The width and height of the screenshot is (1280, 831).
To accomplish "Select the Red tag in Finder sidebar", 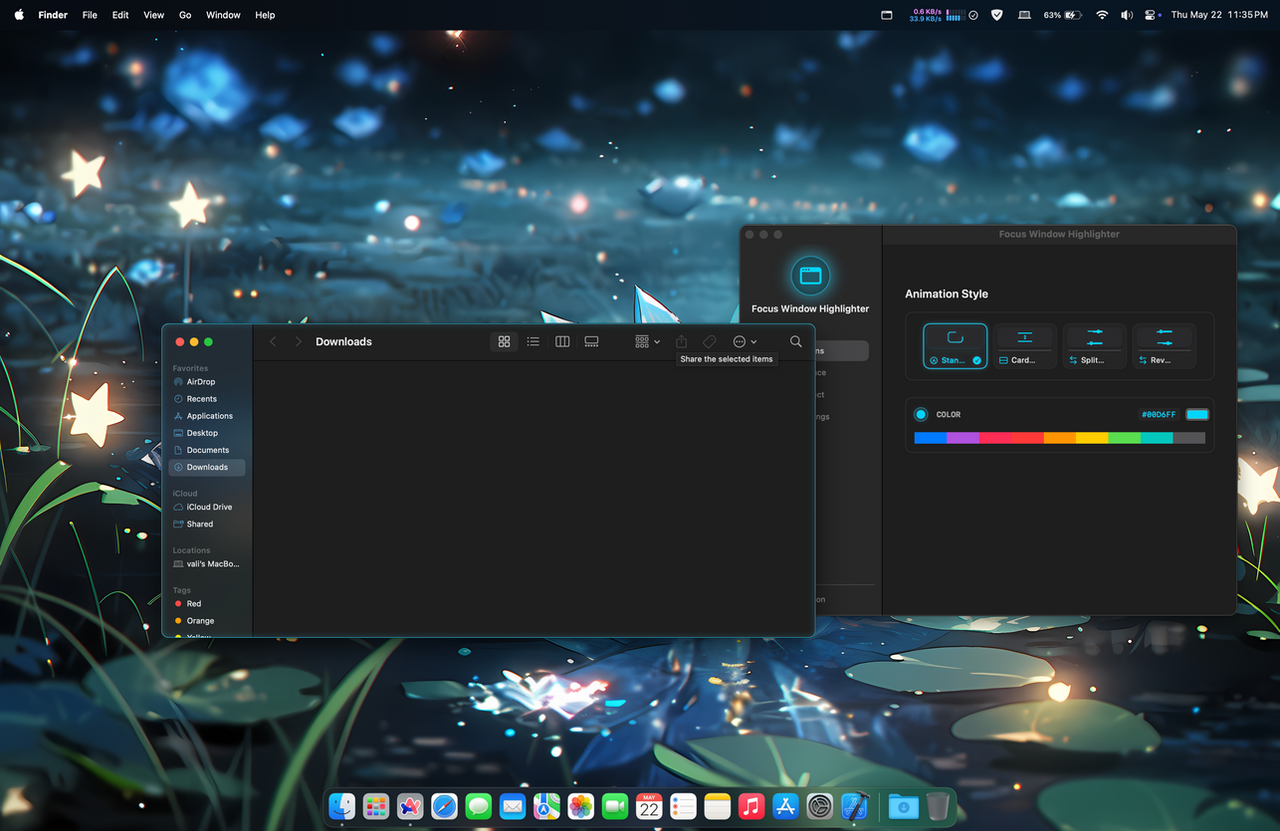I will (x=207, y=604).
